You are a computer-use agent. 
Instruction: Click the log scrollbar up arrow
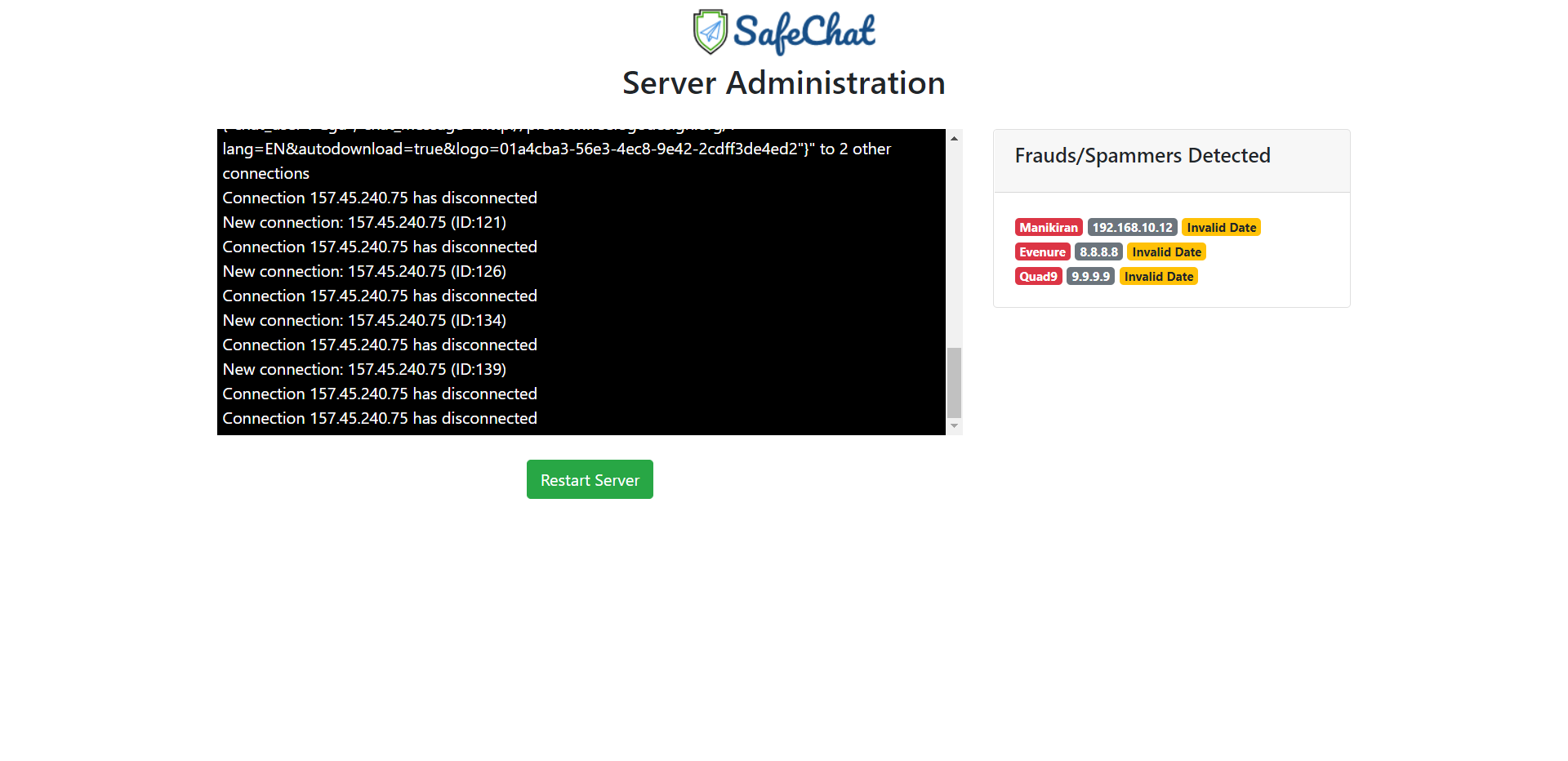point(954,138)
